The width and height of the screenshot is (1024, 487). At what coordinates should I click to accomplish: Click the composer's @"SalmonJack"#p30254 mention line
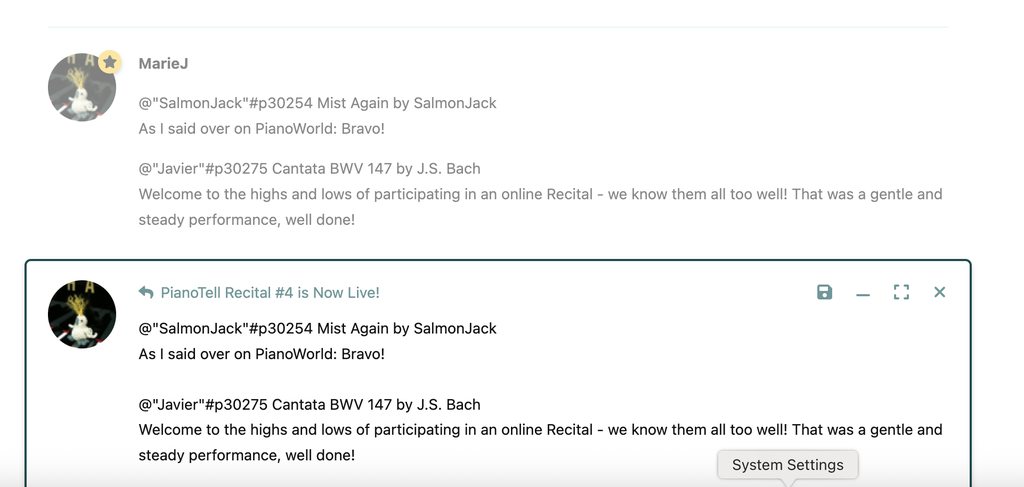[317, 328]
